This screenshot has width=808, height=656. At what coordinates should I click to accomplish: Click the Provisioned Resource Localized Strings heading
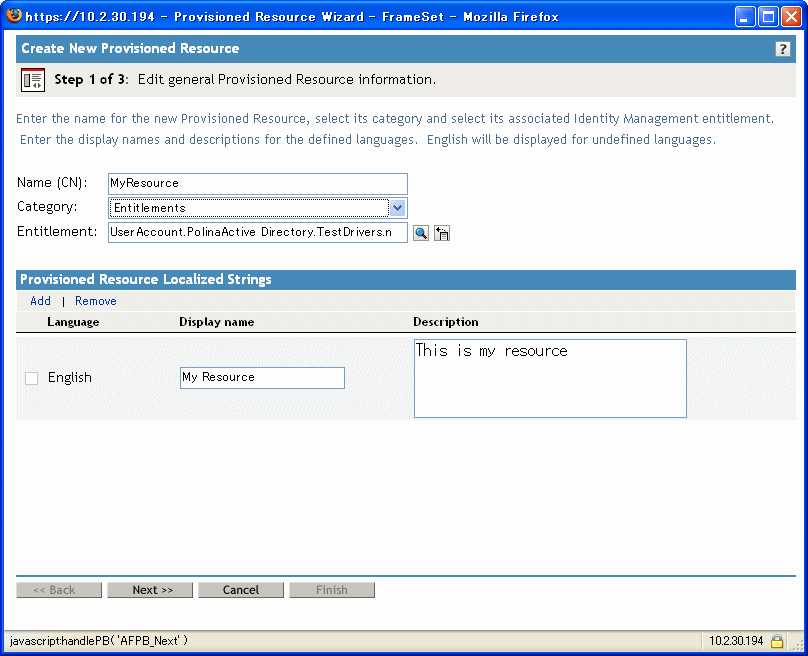click(146, 279)
